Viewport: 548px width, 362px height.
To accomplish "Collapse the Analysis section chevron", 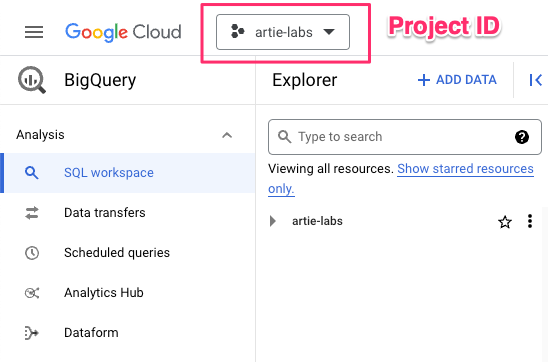I will (x=227, y=135).
